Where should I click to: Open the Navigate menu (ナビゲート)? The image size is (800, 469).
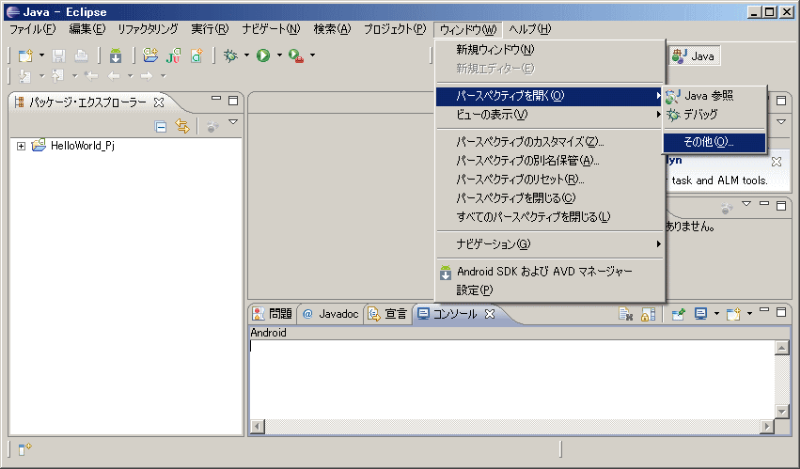tap(271, 29)
